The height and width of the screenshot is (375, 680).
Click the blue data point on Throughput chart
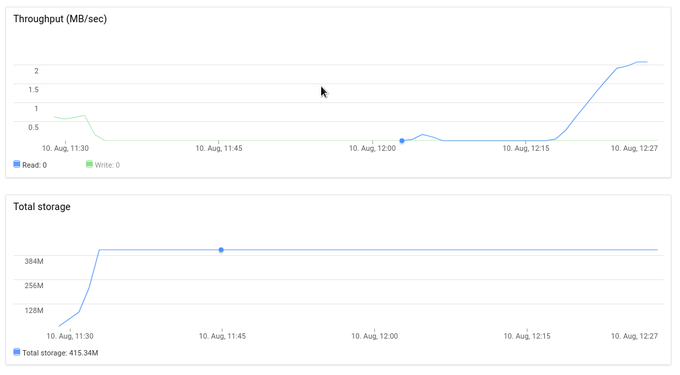(402, 140)
